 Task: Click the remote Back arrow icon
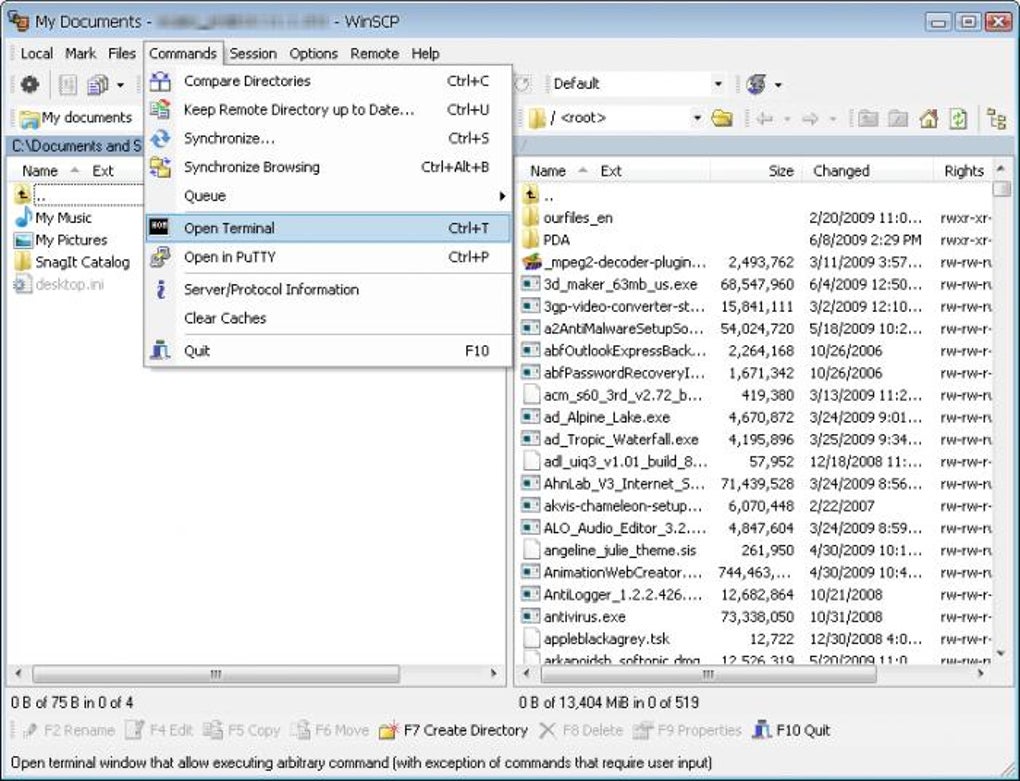(x=765, y=118)
